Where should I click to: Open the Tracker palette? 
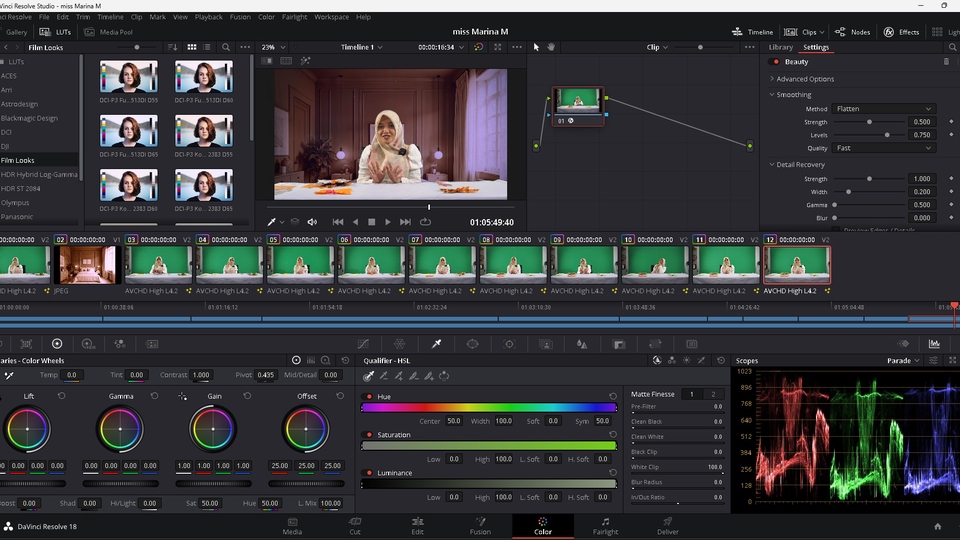[509, 344]
